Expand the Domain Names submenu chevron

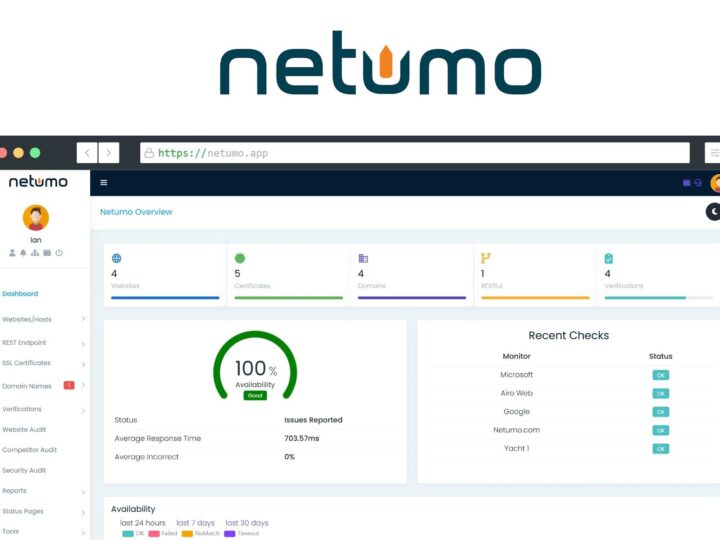pyautogui.click(x=83, y=385)
